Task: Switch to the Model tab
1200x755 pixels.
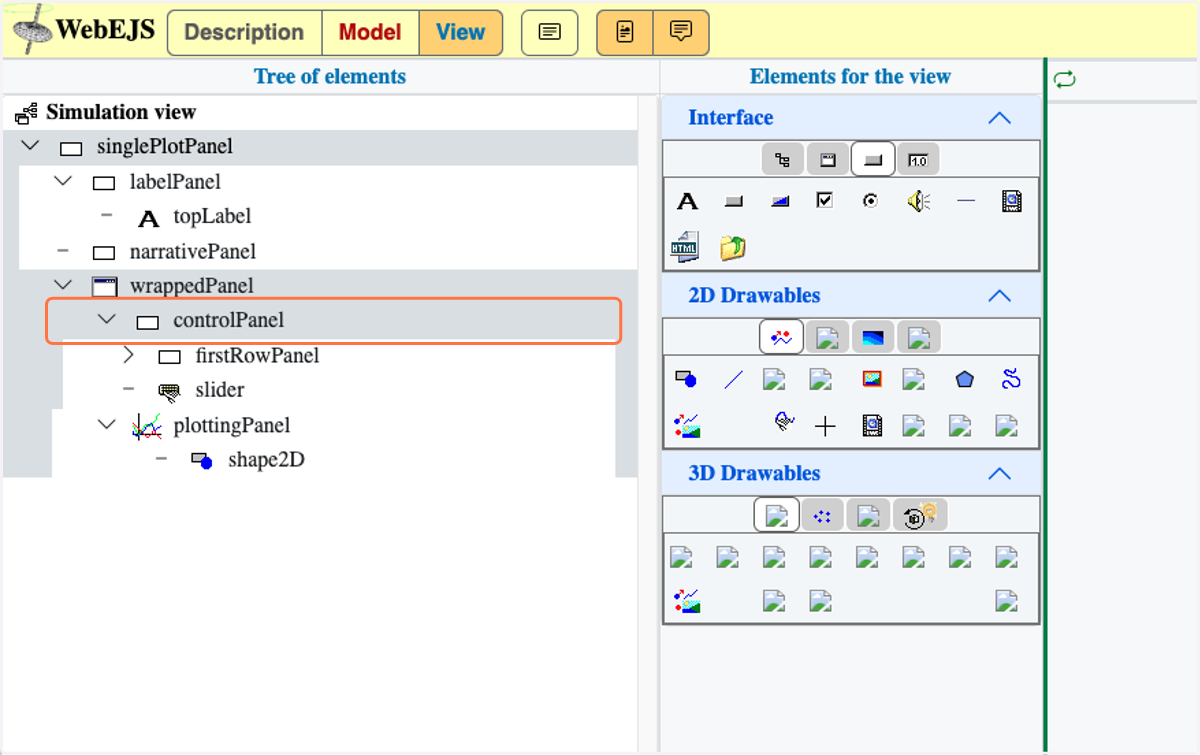Action: pyautogui.click(x=370, y=32)
